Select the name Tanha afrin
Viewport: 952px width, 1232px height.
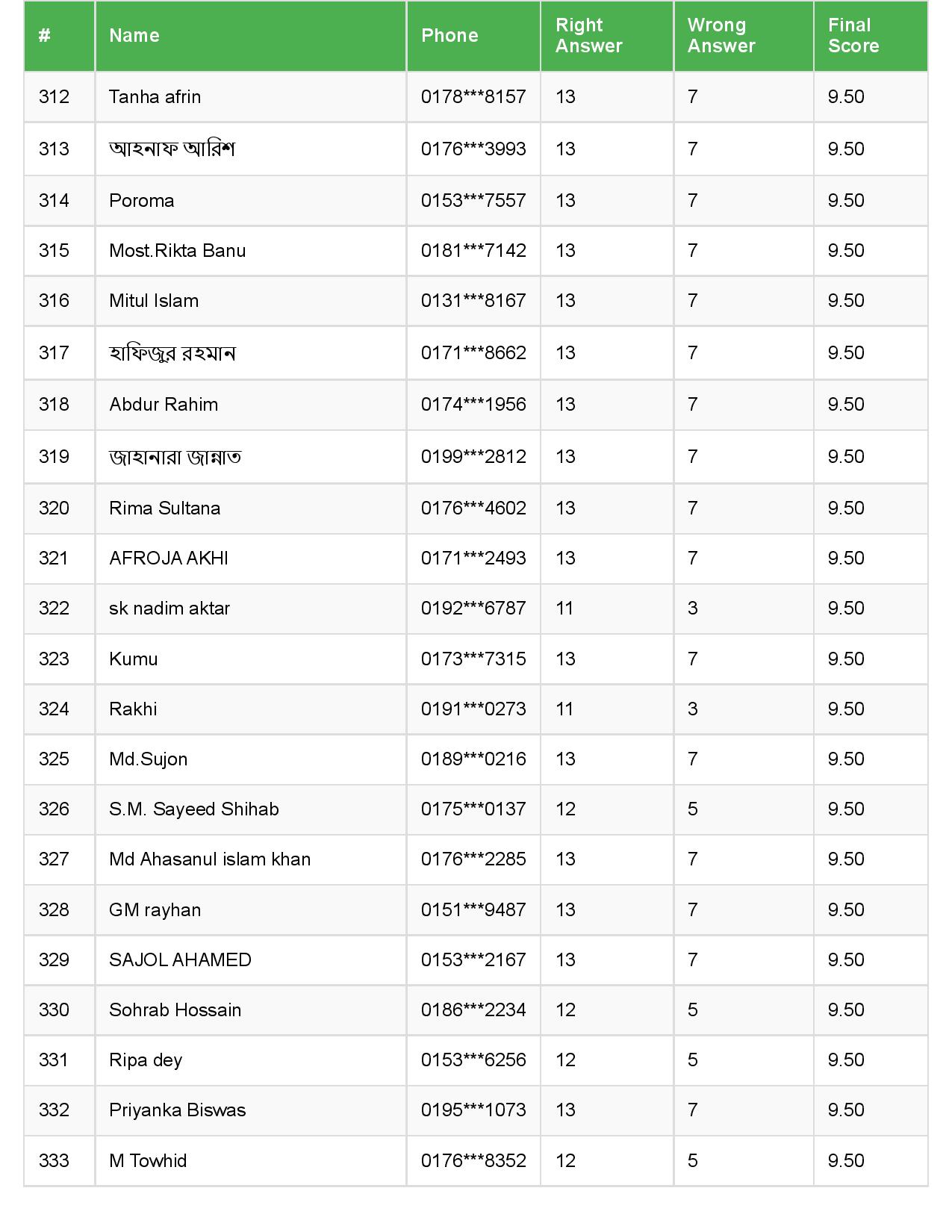pos(155,97)
